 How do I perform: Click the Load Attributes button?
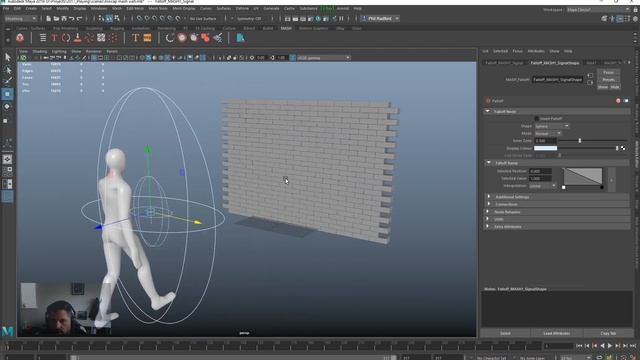(556, 333)
